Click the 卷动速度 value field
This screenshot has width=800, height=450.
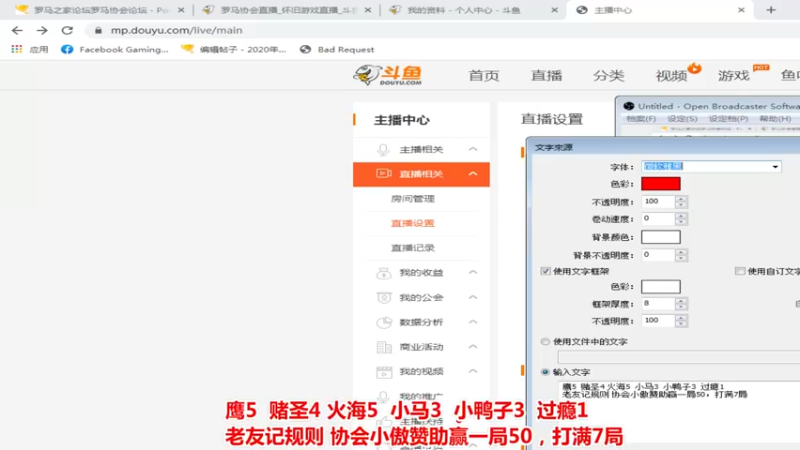[658, 218]
